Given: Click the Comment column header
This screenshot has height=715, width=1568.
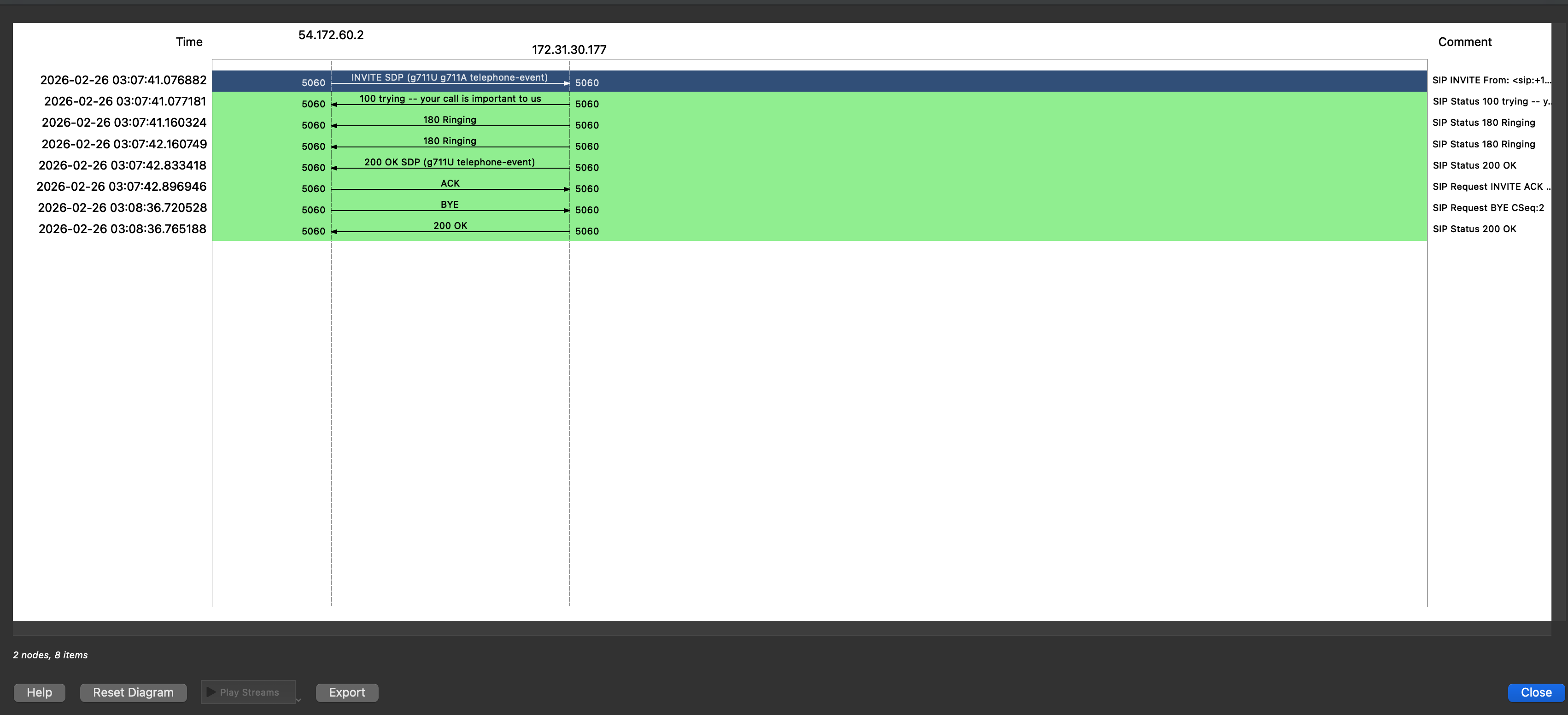Looking at the screenshot, I should 1464,41.
